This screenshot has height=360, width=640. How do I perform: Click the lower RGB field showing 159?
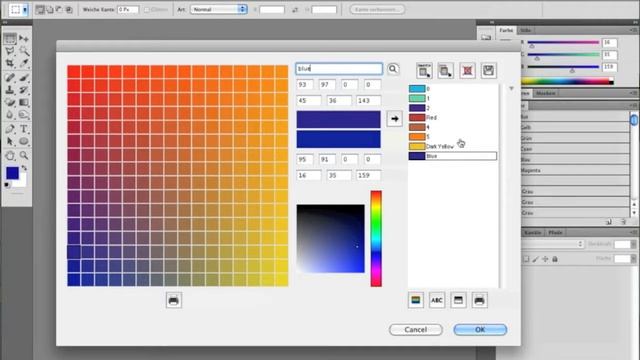[x=368, y=176]
